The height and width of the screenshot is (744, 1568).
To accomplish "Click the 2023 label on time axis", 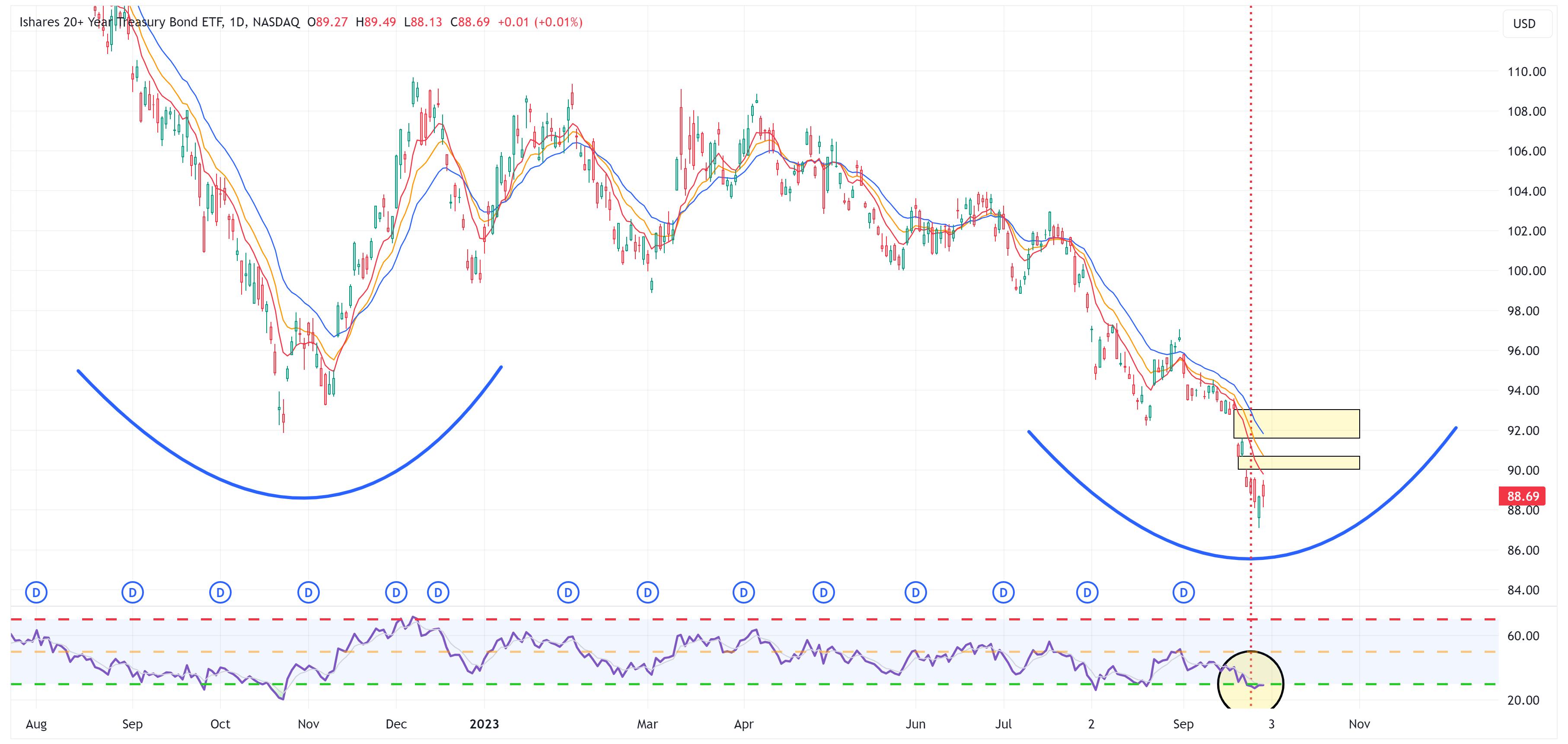I will [484, 724].
